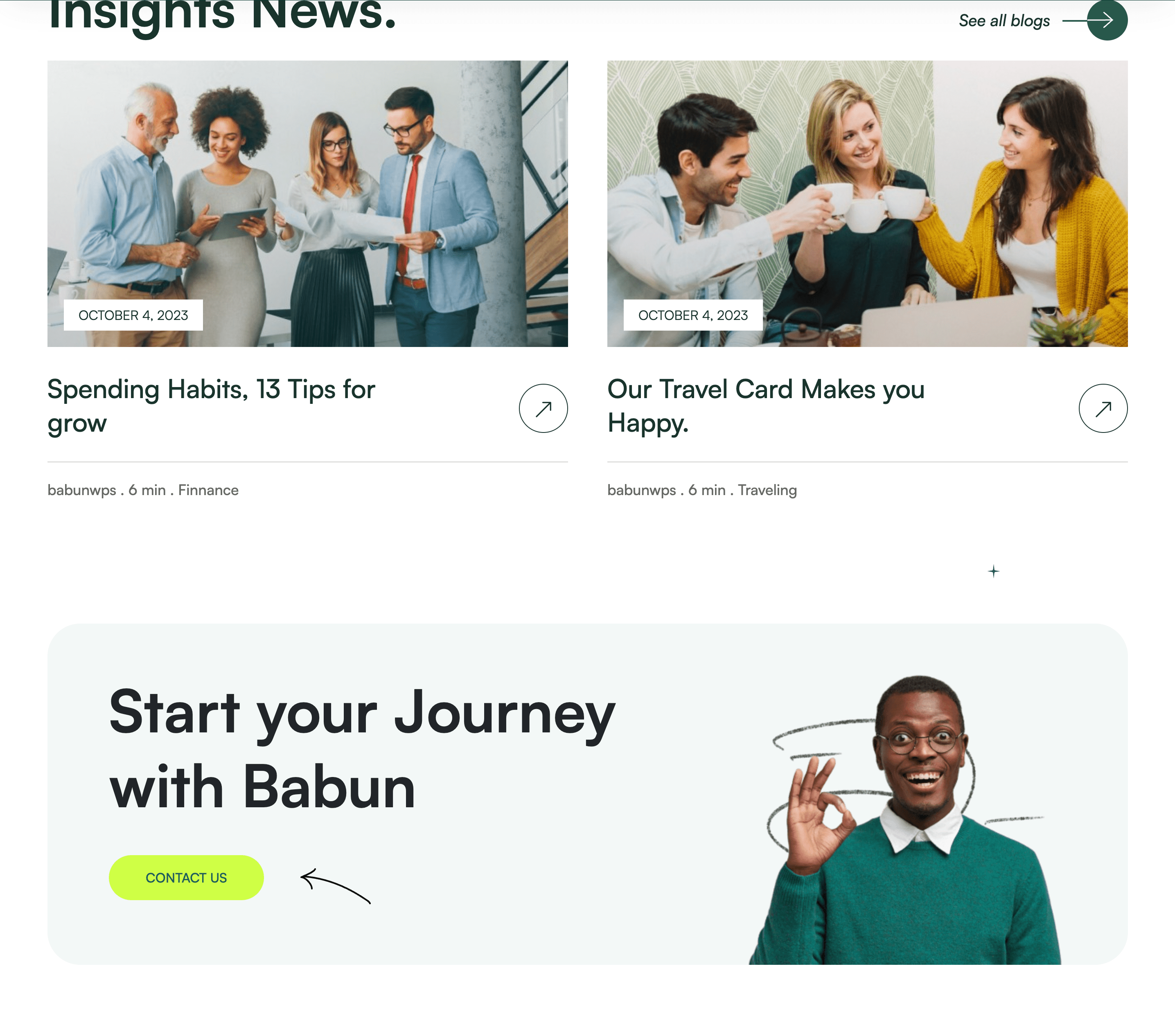Click the October 4, 2023 badge on travel post
Image resolution: width=1175 pixels, height=1036 pixels.
693,315
